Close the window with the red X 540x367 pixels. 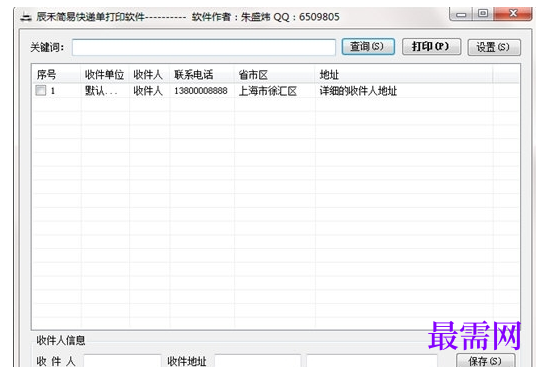pos(513,14)
